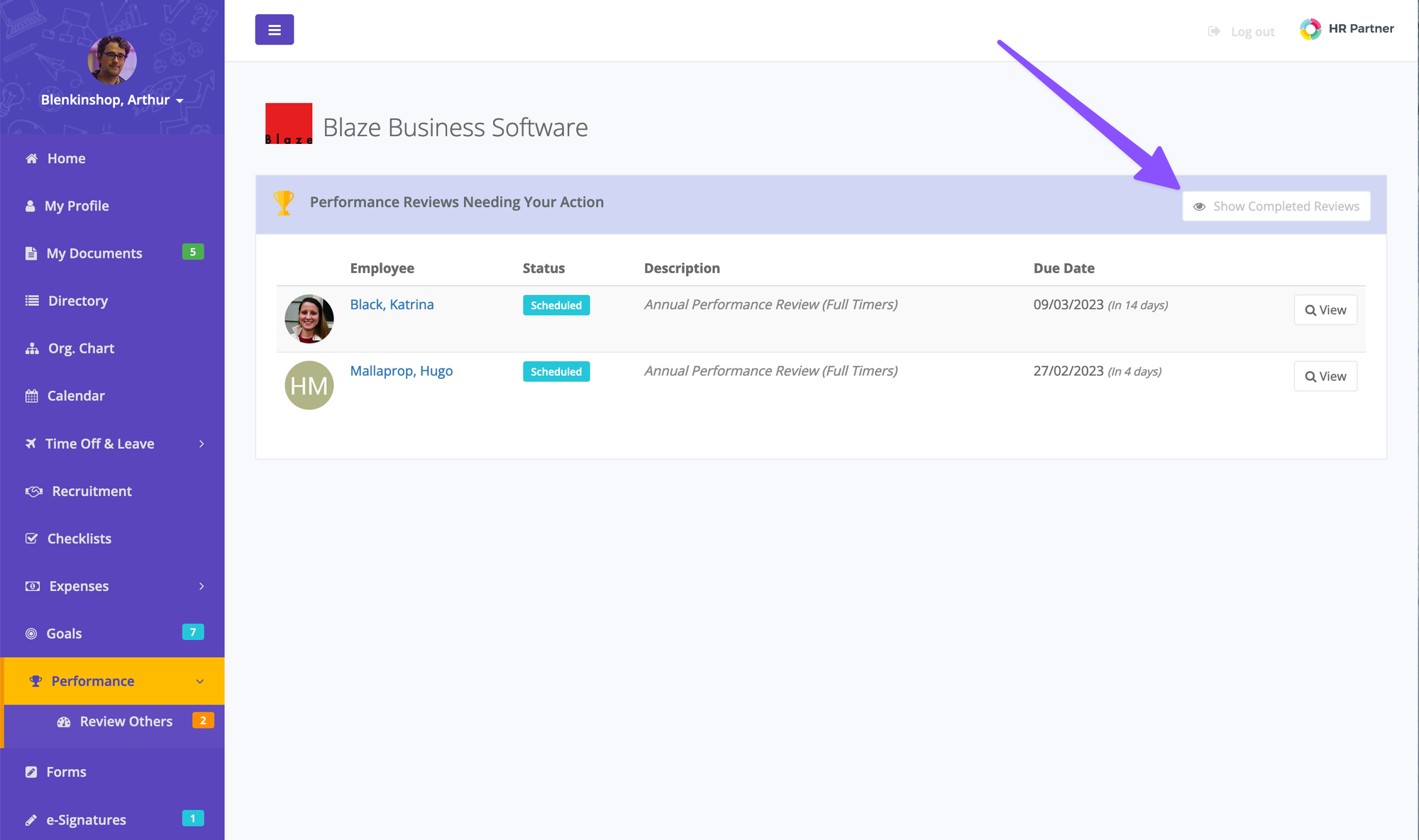Click the Log out arrow icon

point(1214,31)
